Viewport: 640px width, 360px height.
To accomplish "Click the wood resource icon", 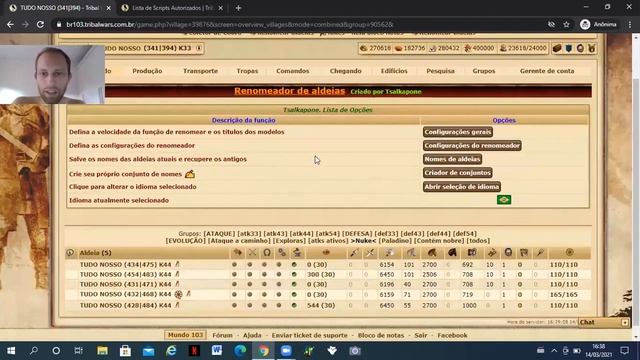I will coord(364,48).
